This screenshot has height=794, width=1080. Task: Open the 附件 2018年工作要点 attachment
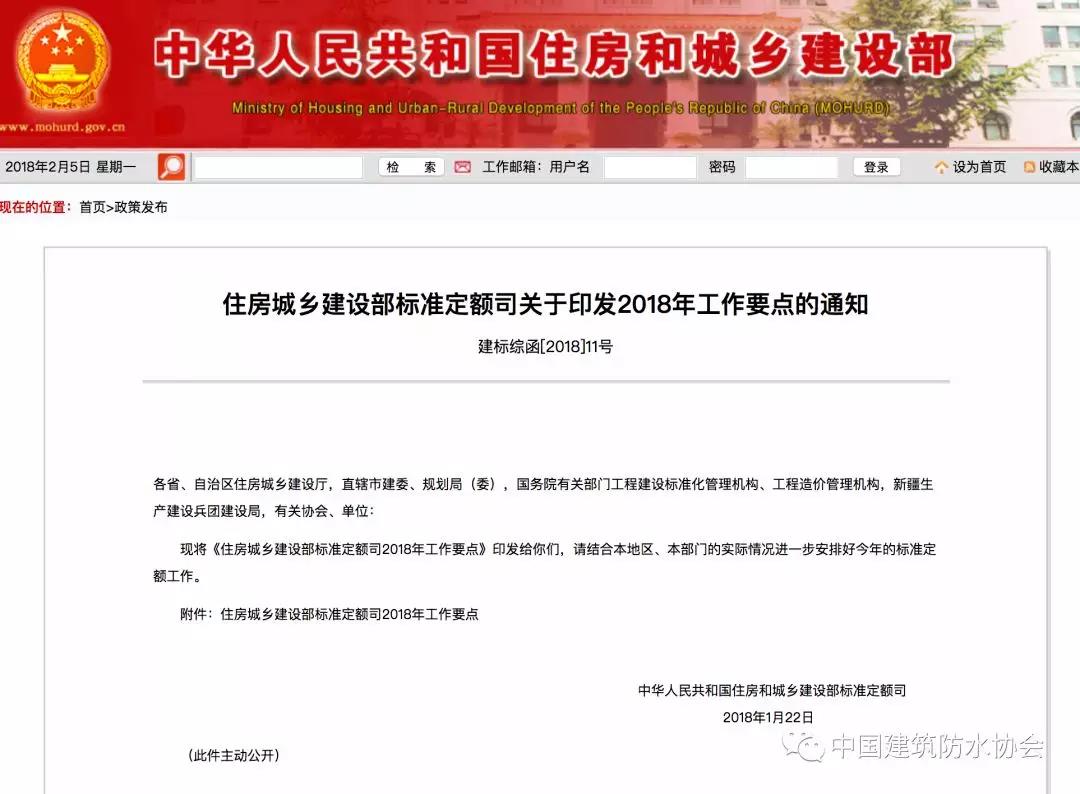[x=349, y=614]
